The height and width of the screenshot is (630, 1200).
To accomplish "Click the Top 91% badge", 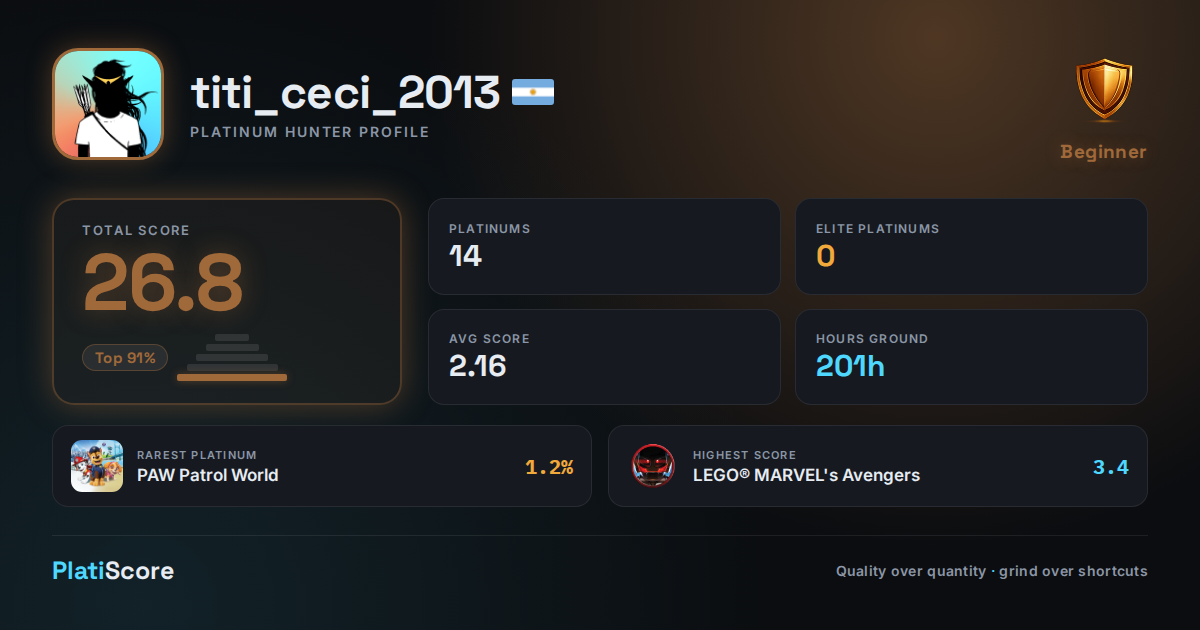I will 125,357.
